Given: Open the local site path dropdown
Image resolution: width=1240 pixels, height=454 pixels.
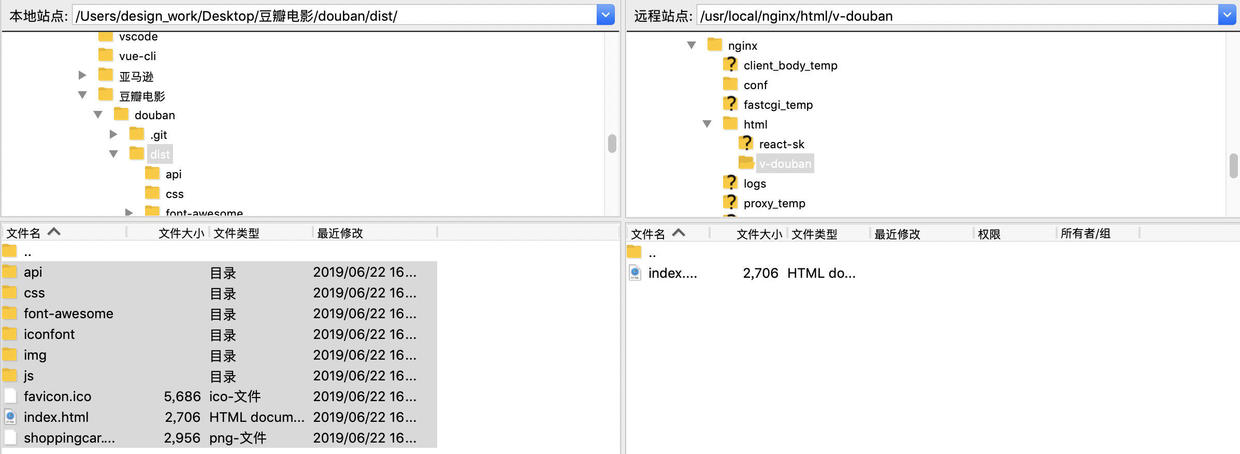Looking at the screenshot, I should click(606, 15).
